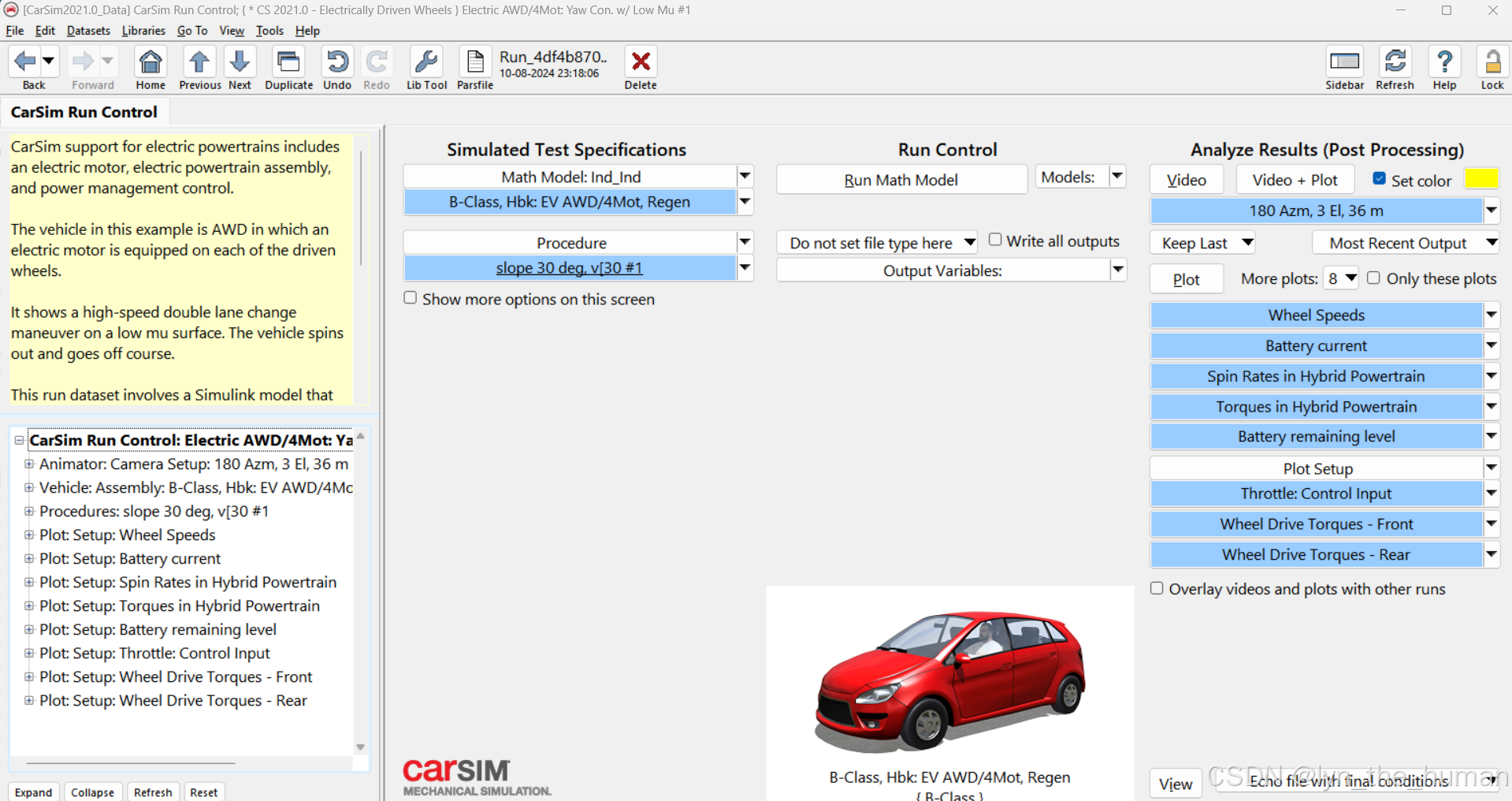Open the Wheel Speeds plot link
This screenshot has width=1512, height=801.
point(1316,315)
